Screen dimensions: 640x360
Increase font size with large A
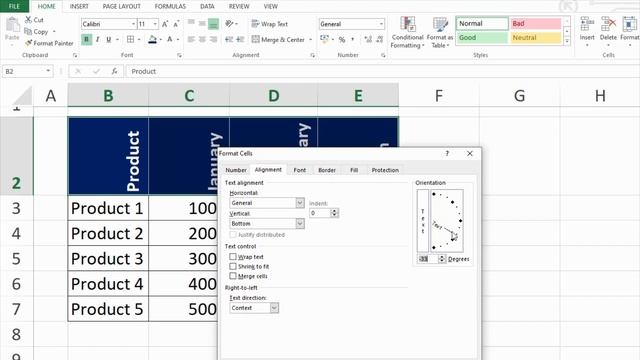point(165,24)
